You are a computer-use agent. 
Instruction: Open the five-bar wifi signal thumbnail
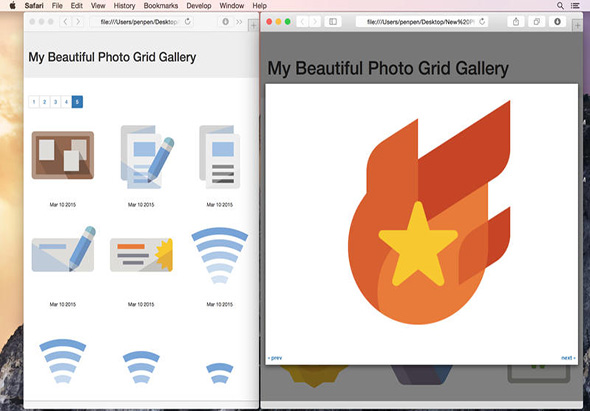coord(220,256)
